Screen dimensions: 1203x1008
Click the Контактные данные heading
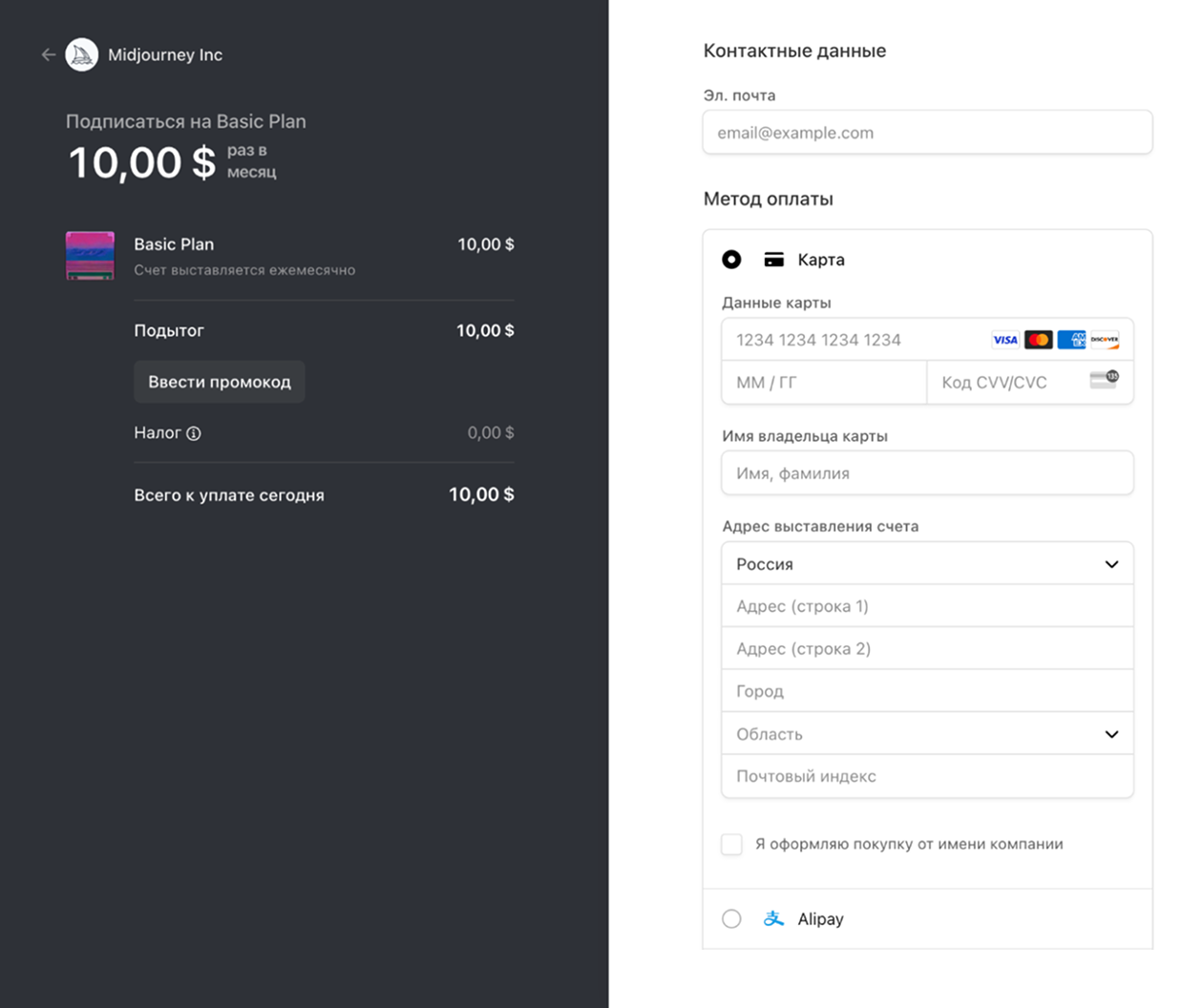pos(794,51)
